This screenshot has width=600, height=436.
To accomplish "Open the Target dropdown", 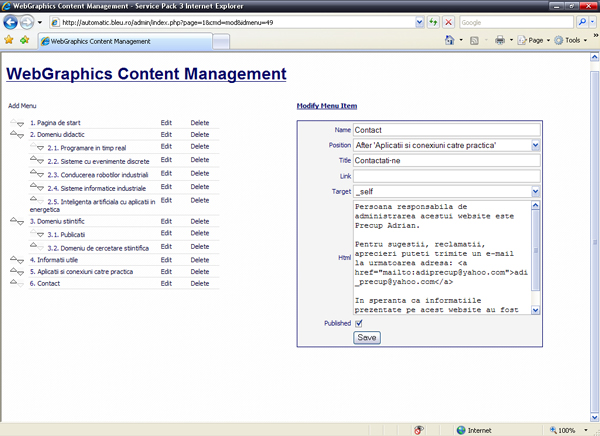I will click(535, 192).
